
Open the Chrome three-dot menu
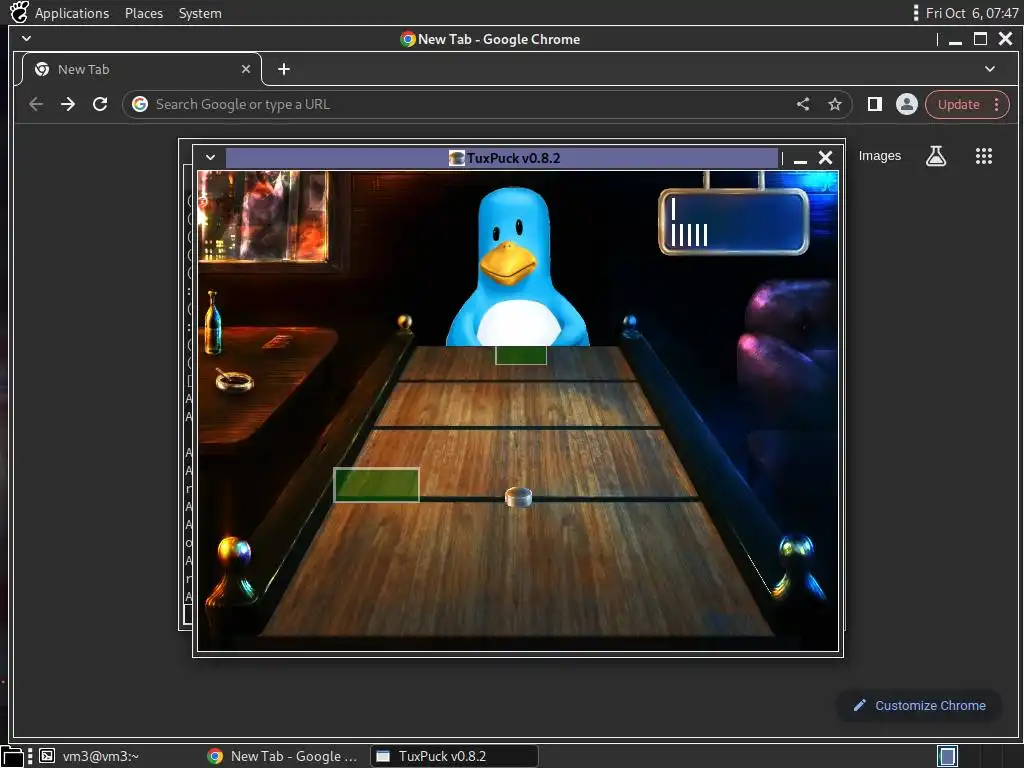point(997,104)
